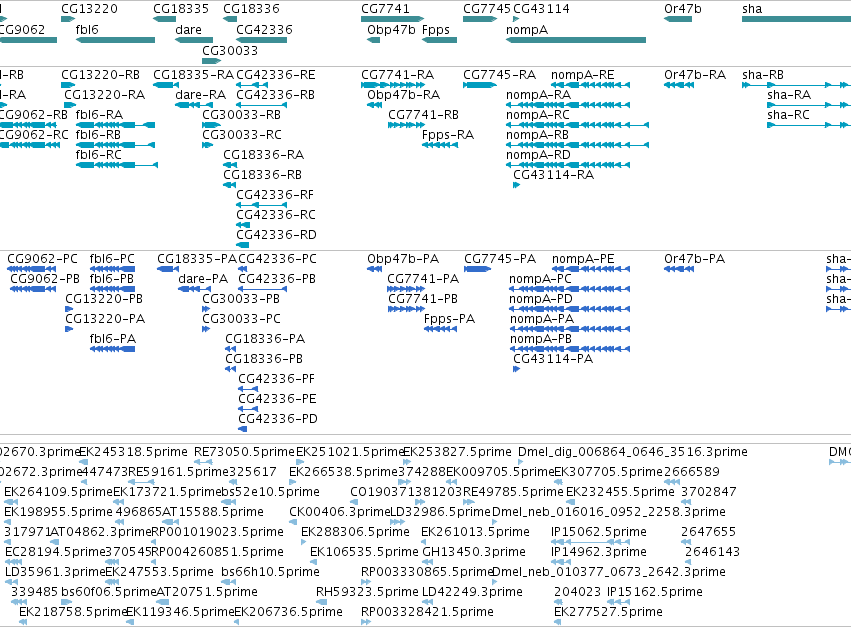Select the CG18335-PA protein label
851x627 pixels.
click(197, 258)
